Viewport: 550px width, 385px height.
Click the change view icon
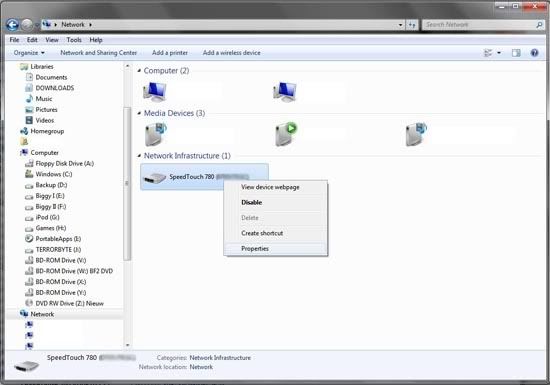pyautogui.click(x=488, y=53)
